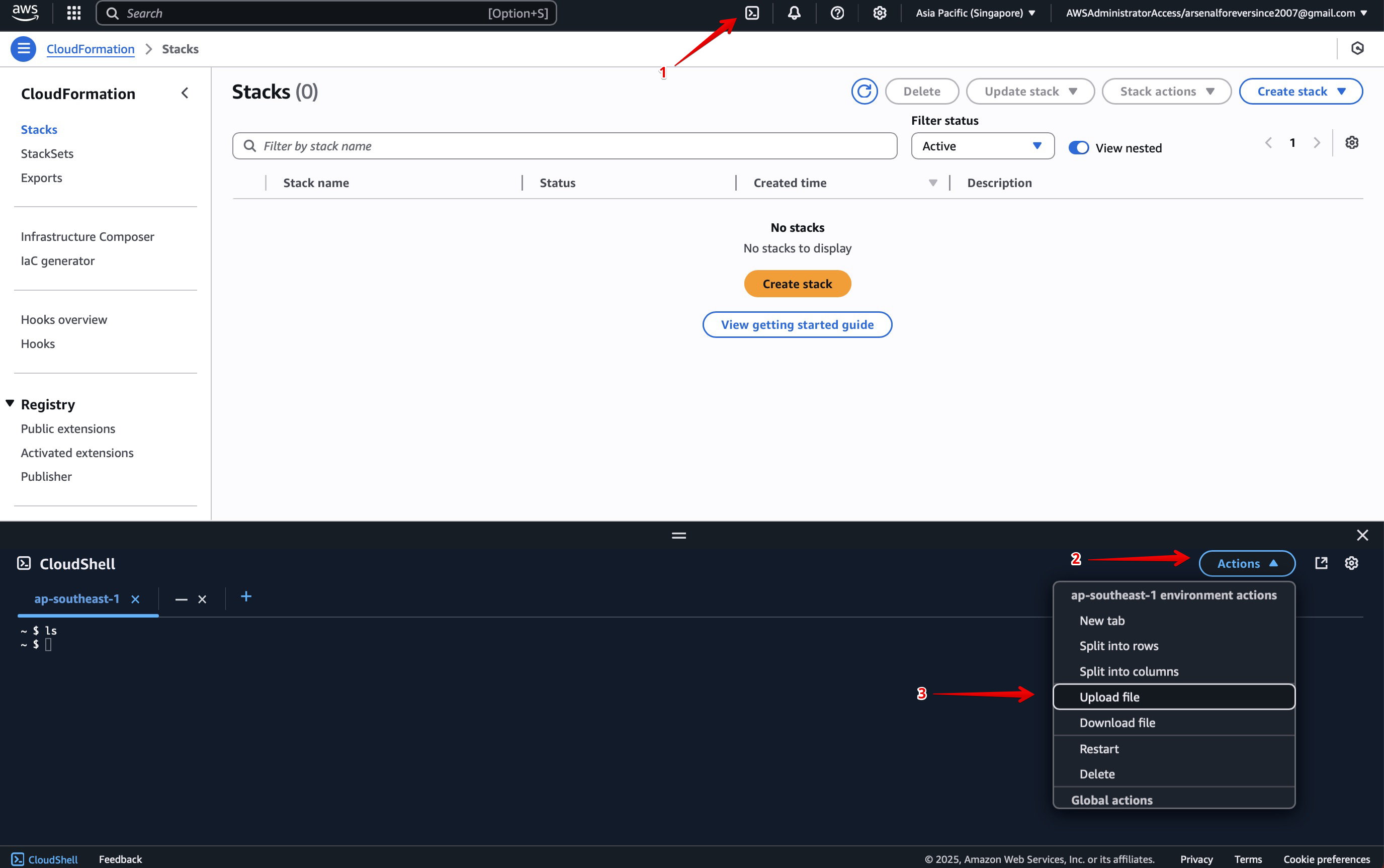1384x868 pixels.
Task: Collapse the CloudFormation side navigation
Action: [185, 93]
